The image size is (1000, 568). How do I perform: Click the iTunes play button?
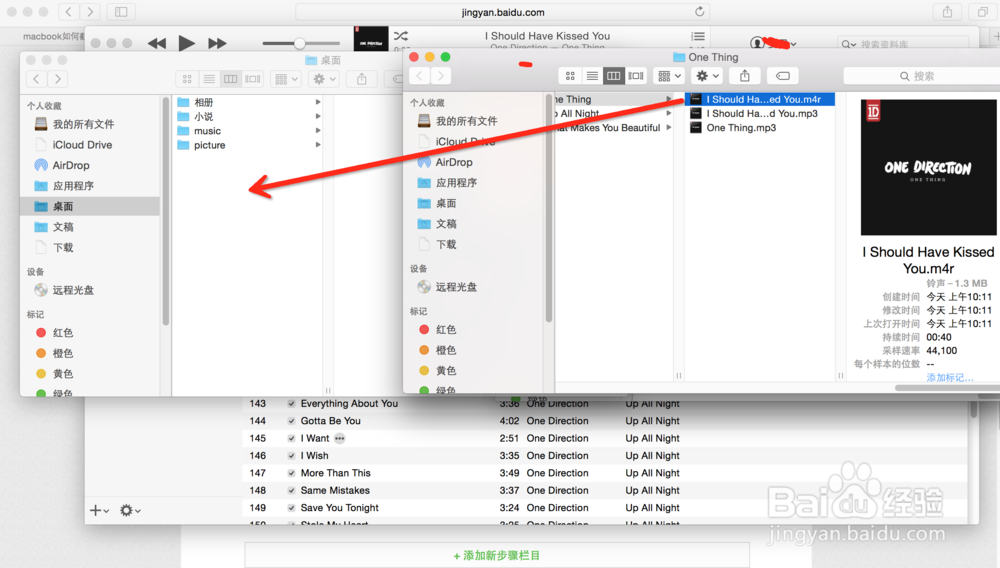186,43
